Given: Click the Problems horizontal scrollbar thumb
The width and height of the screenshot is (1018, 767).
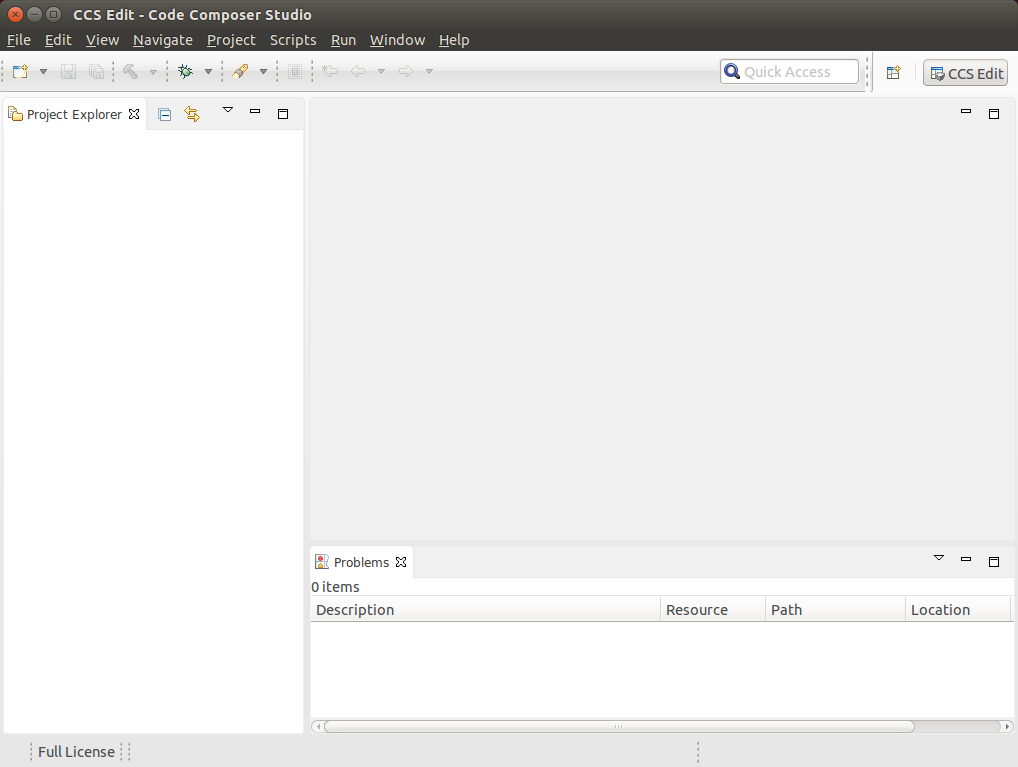Looking at the screenshot, I should pyautogui.click(x=619, y=726).
